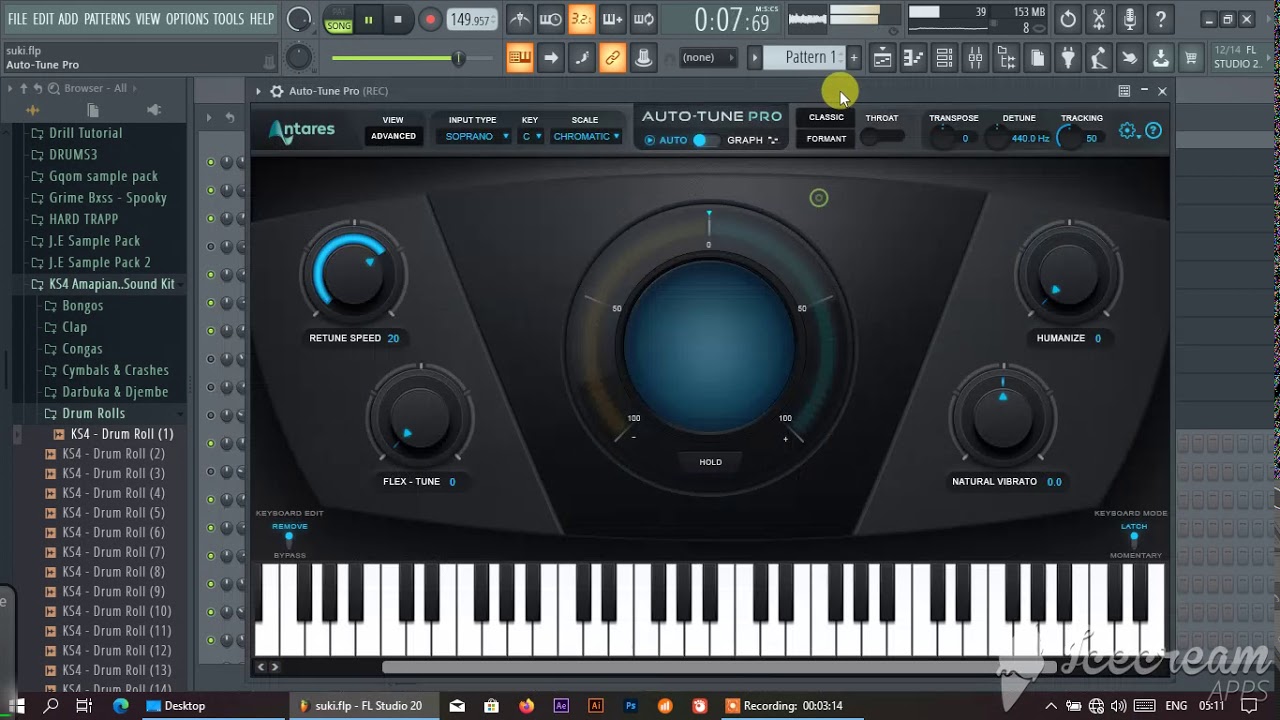Select the CLASSIC mode button
This screenshot has height=720, width=1280.
(826, 117)
